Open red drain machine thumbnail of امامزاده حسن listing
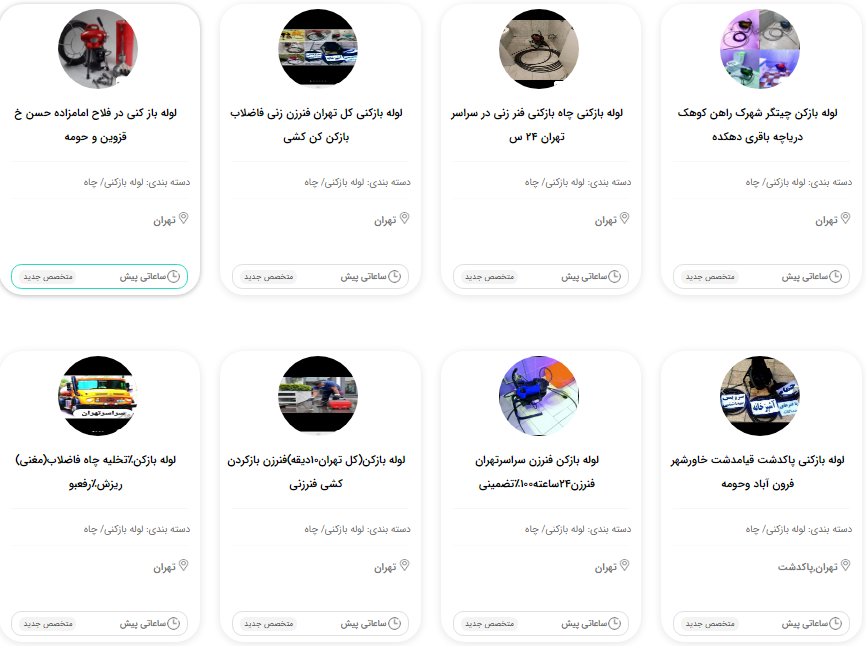866x646 pixels. (98, 49)
